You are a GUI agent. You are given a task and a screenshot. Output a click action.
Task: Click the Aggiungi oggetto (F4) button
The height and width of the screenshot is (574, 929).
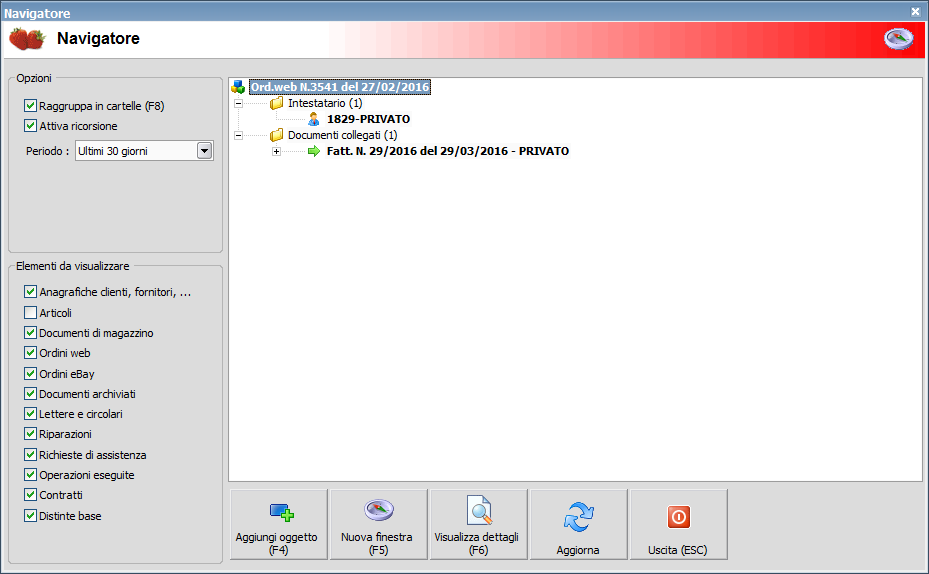point(278,524)
